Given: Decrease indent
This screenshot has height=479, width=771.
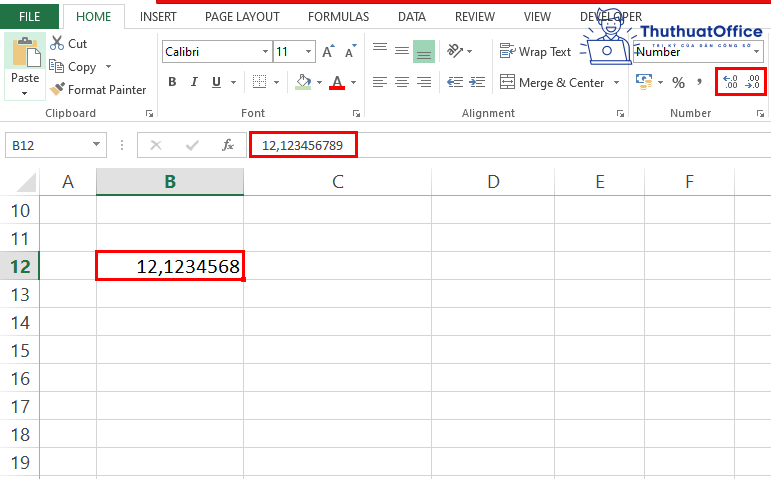Looking at the screenshot, I should [x=455, y=82].
